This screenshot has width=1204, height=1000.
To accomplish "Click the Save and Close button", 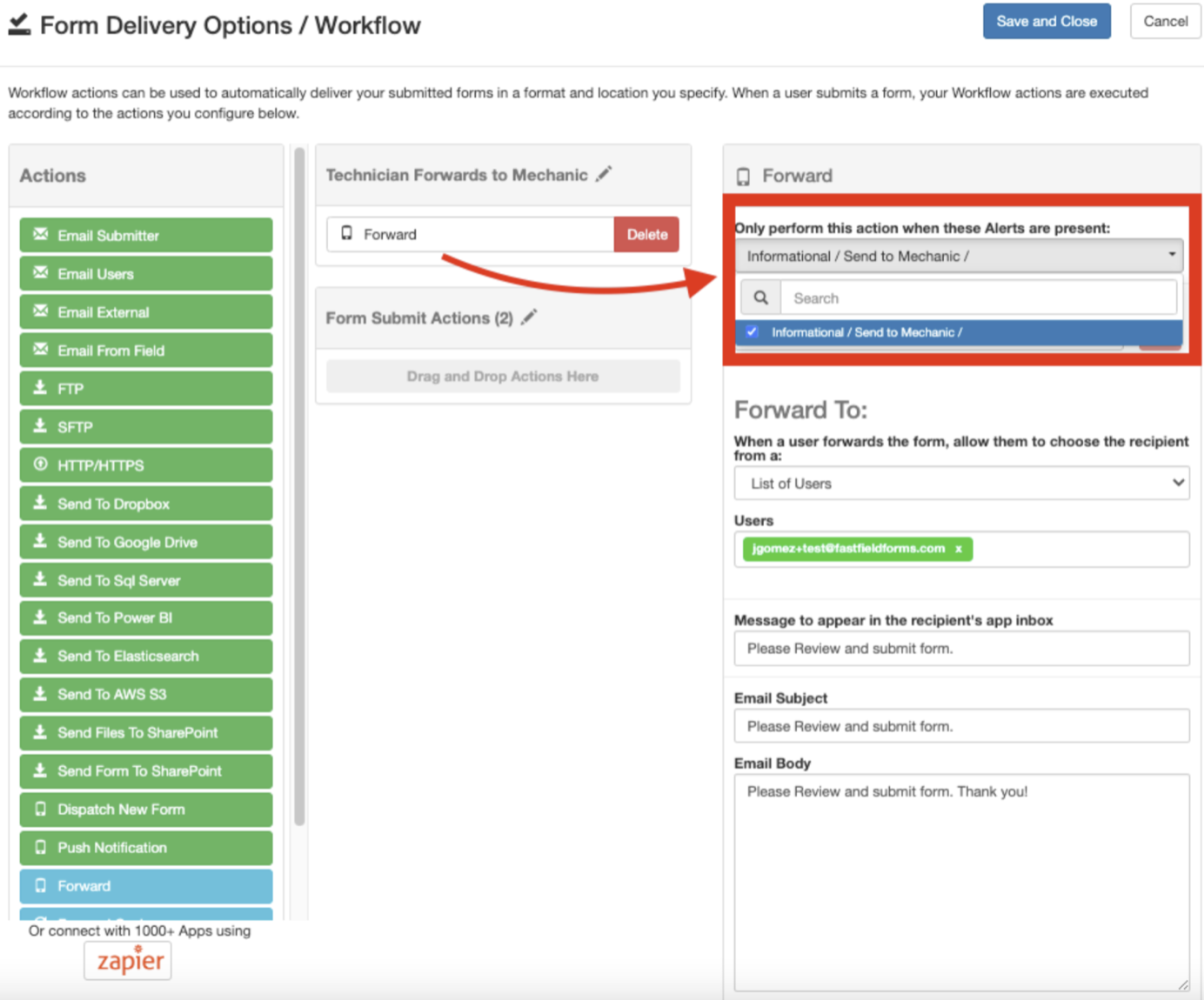I will [x=1047, y=21].
